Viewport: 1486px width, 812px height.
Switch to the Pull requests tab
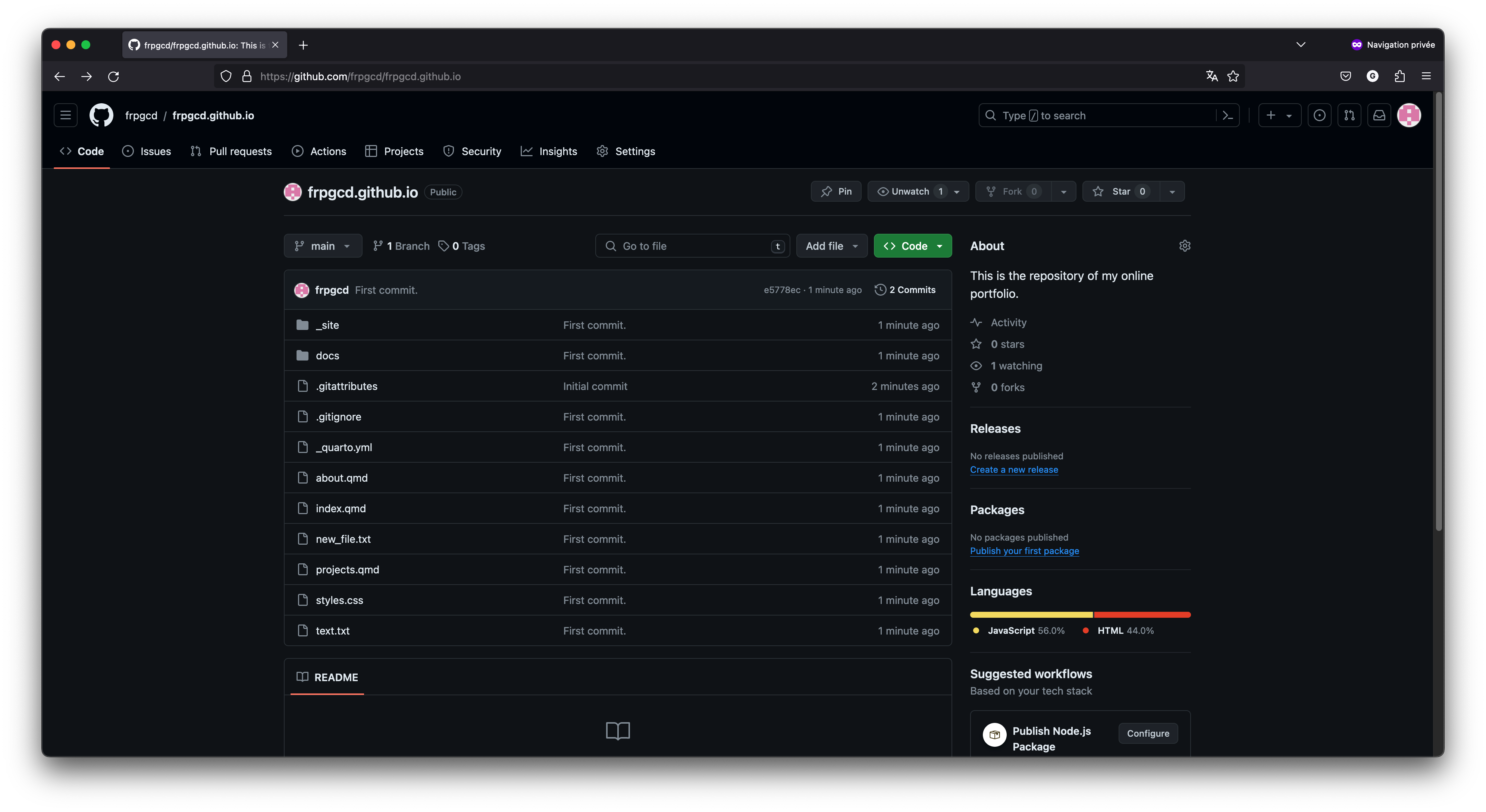pyautogui.click(x=231, y=151)
